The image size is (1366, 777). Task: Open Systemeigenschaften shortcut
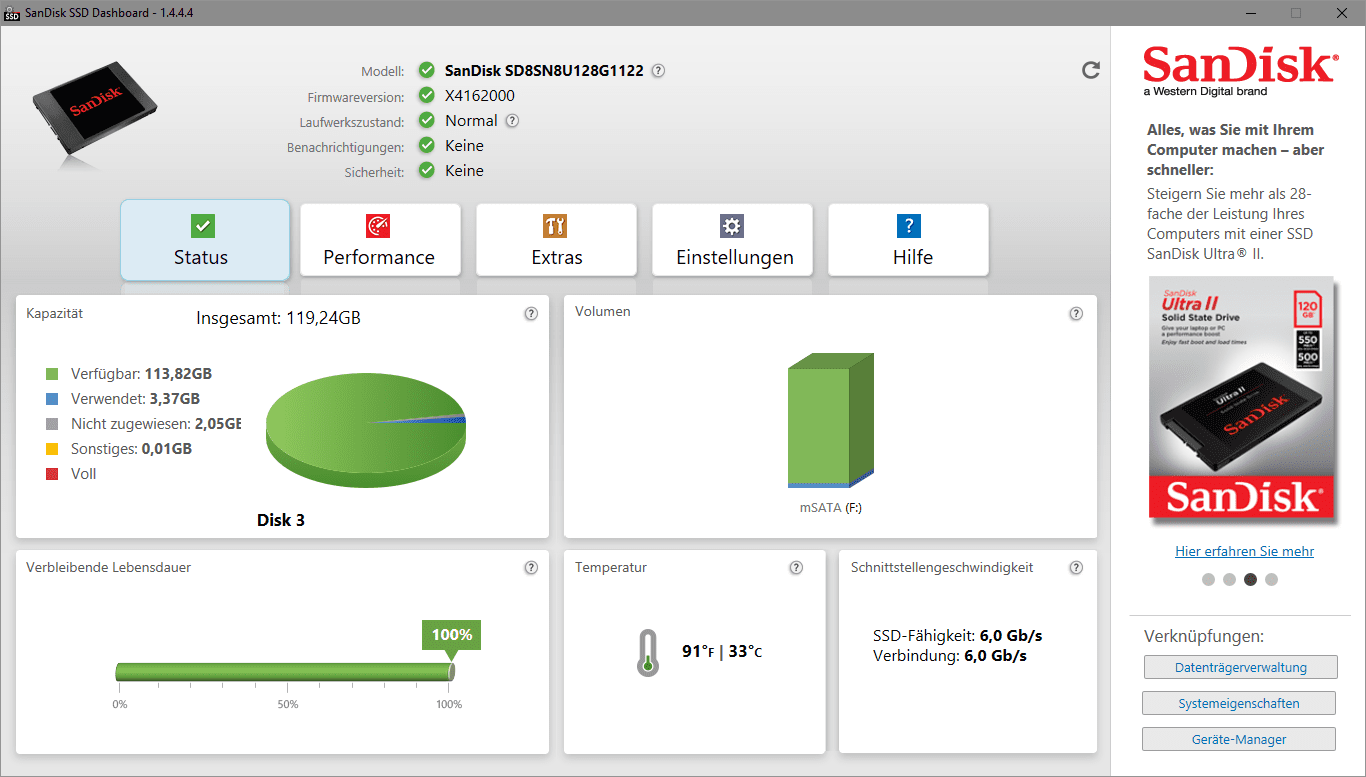pyautogui.click(x=1239, y=703)
